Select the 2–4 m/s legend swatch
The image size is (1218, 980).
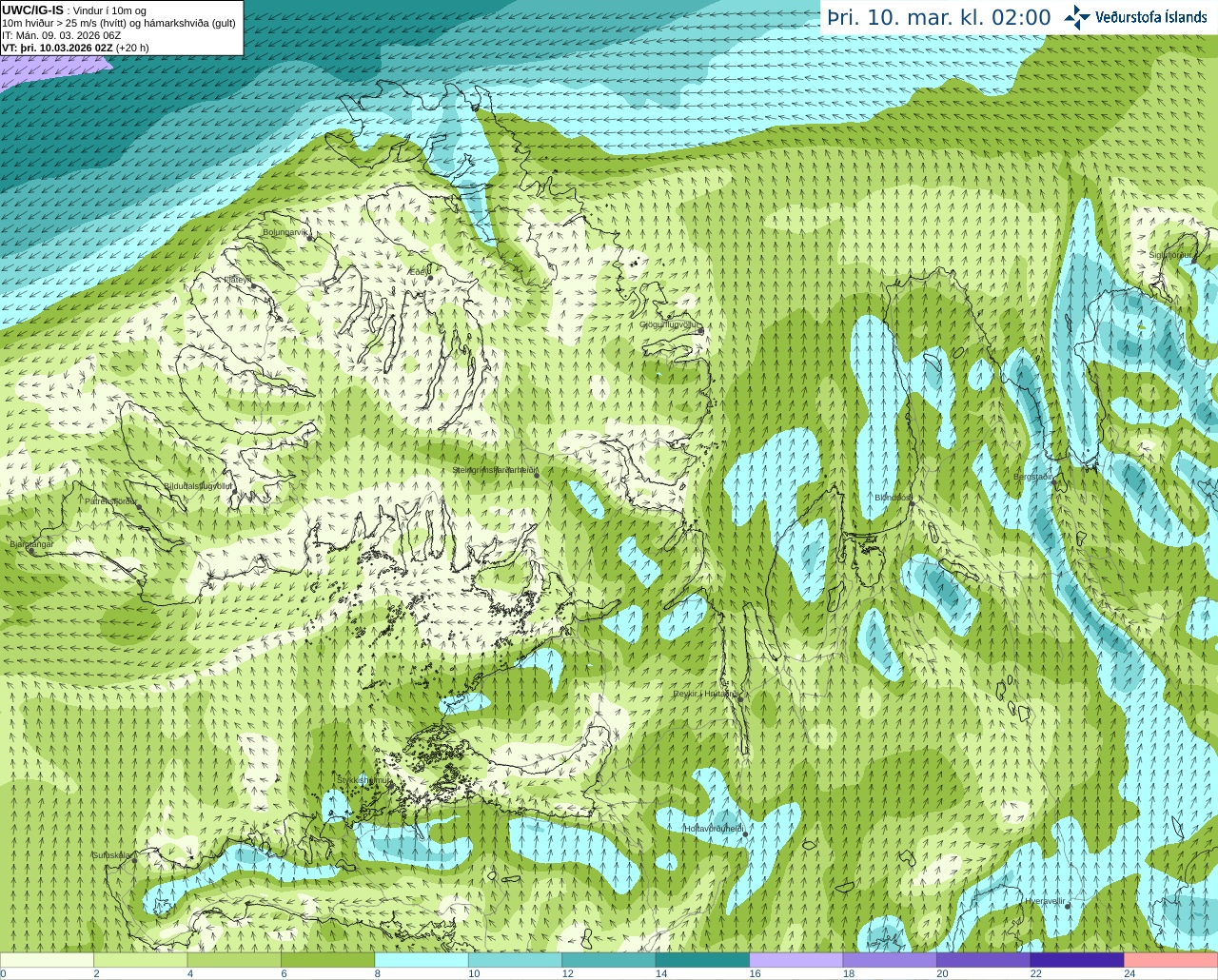click(x=141, y=960)
